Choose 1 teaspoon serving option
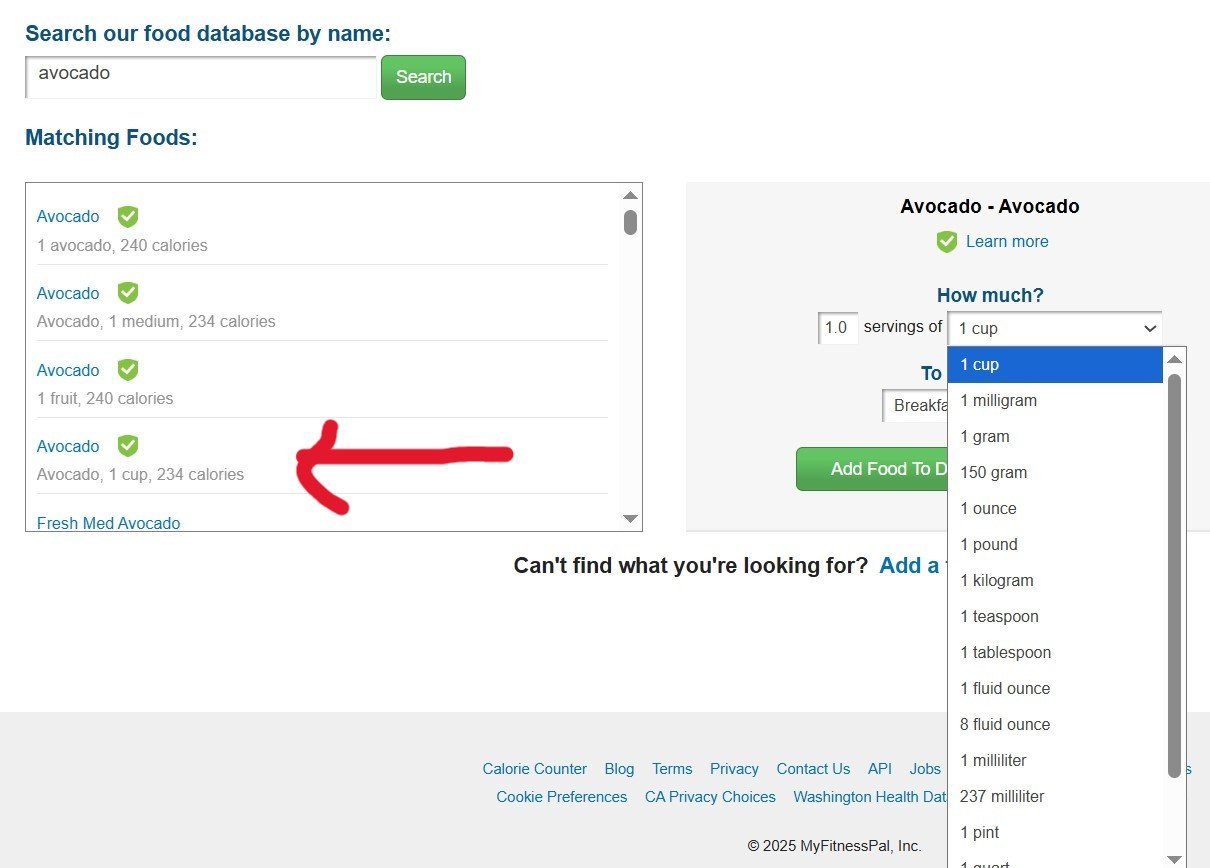This screenshot has width=1210, height=868. click(1055, 616)
